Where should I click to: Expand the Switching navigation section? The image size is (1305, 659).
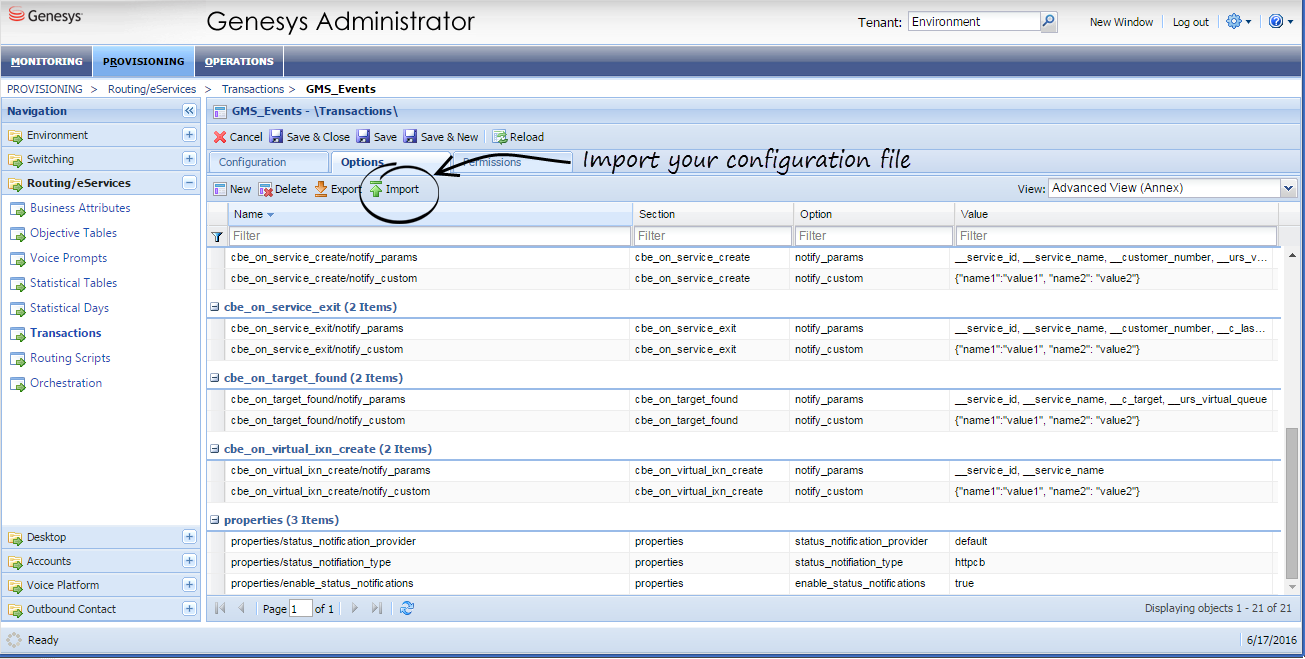click(189, 159)
